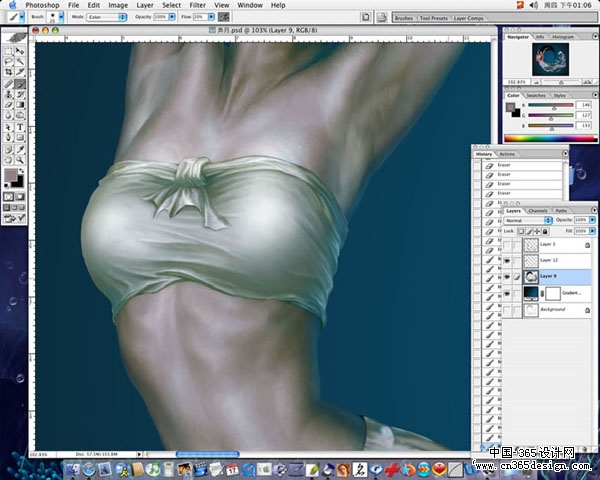Toggle lock transparent pixels button

[521, 231]
